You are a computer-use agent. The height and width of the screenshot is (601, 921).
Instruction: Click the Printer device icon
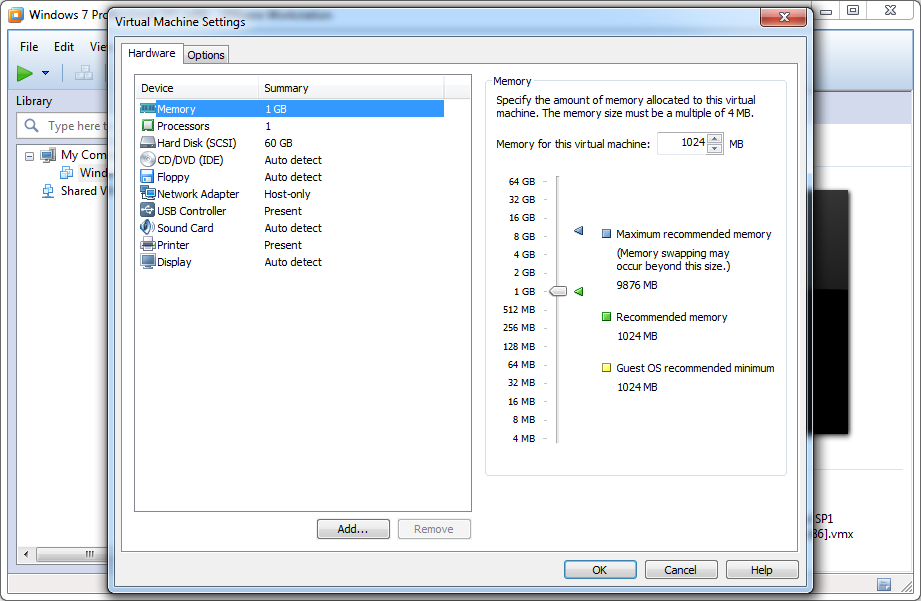[148, 245]
